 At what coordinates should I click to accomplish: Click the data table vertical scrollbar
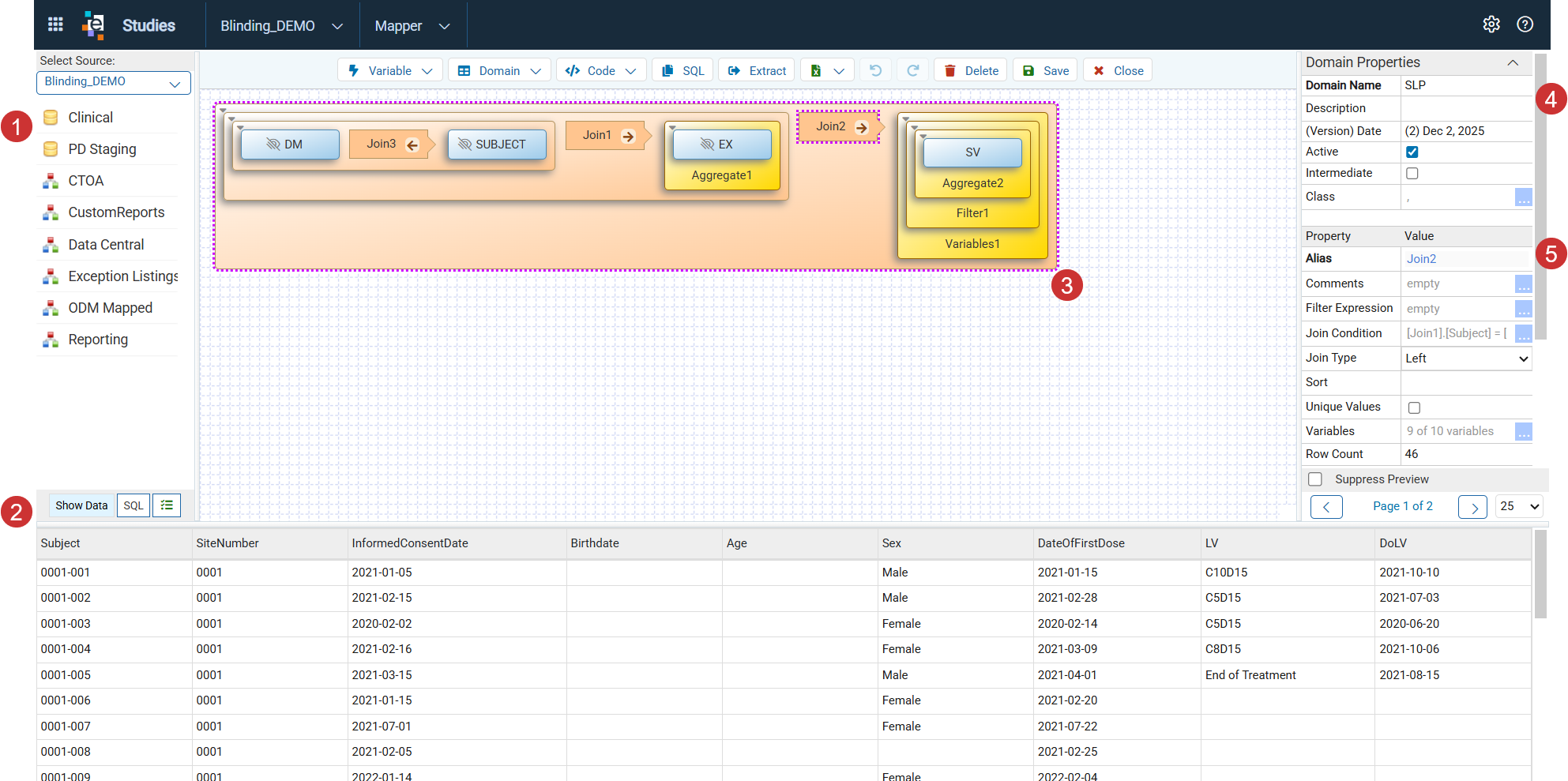(1540, 575)
